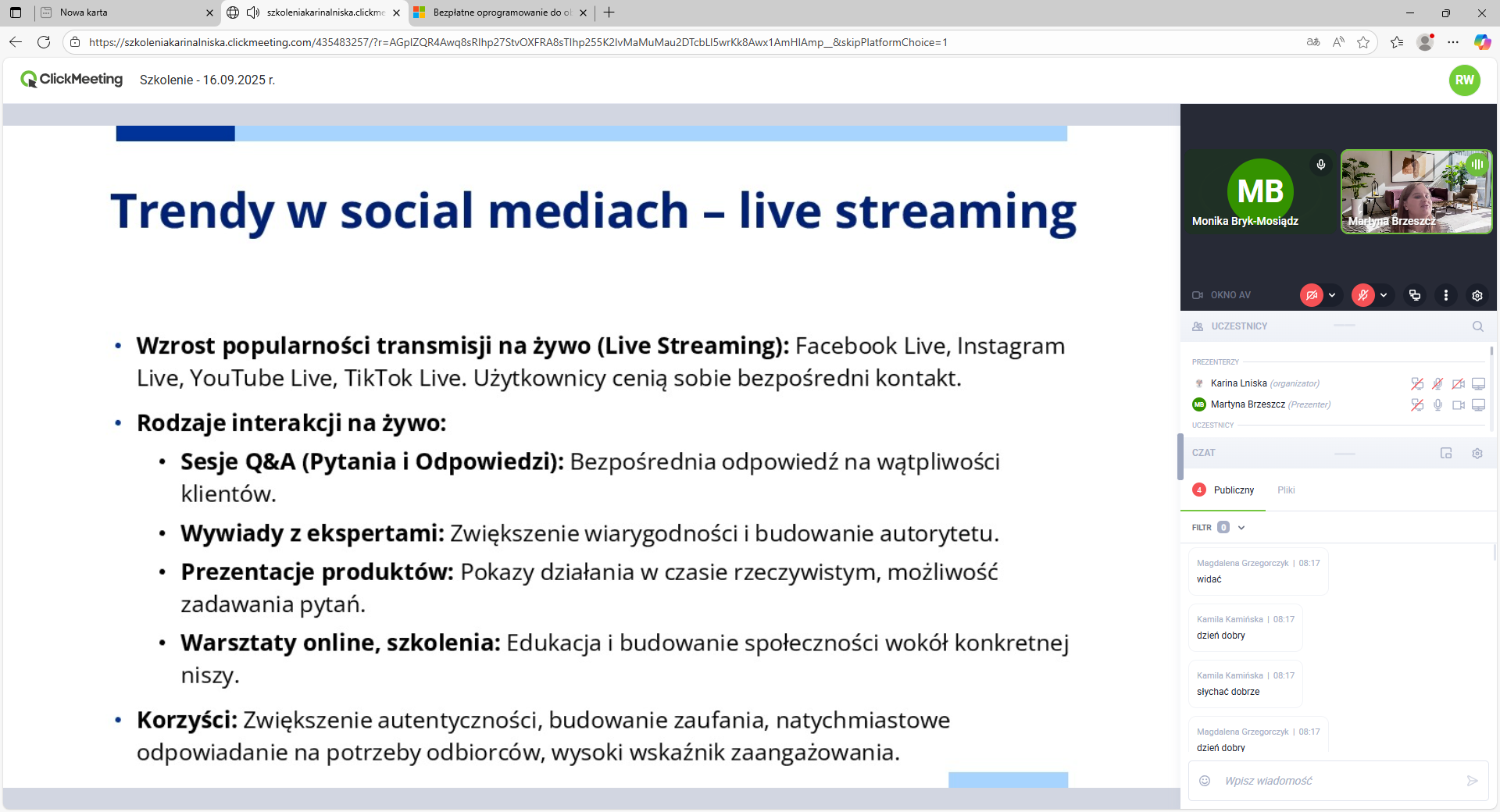Open chat settings gear icon
The image size is (1500, 812).
point(1477,453)
